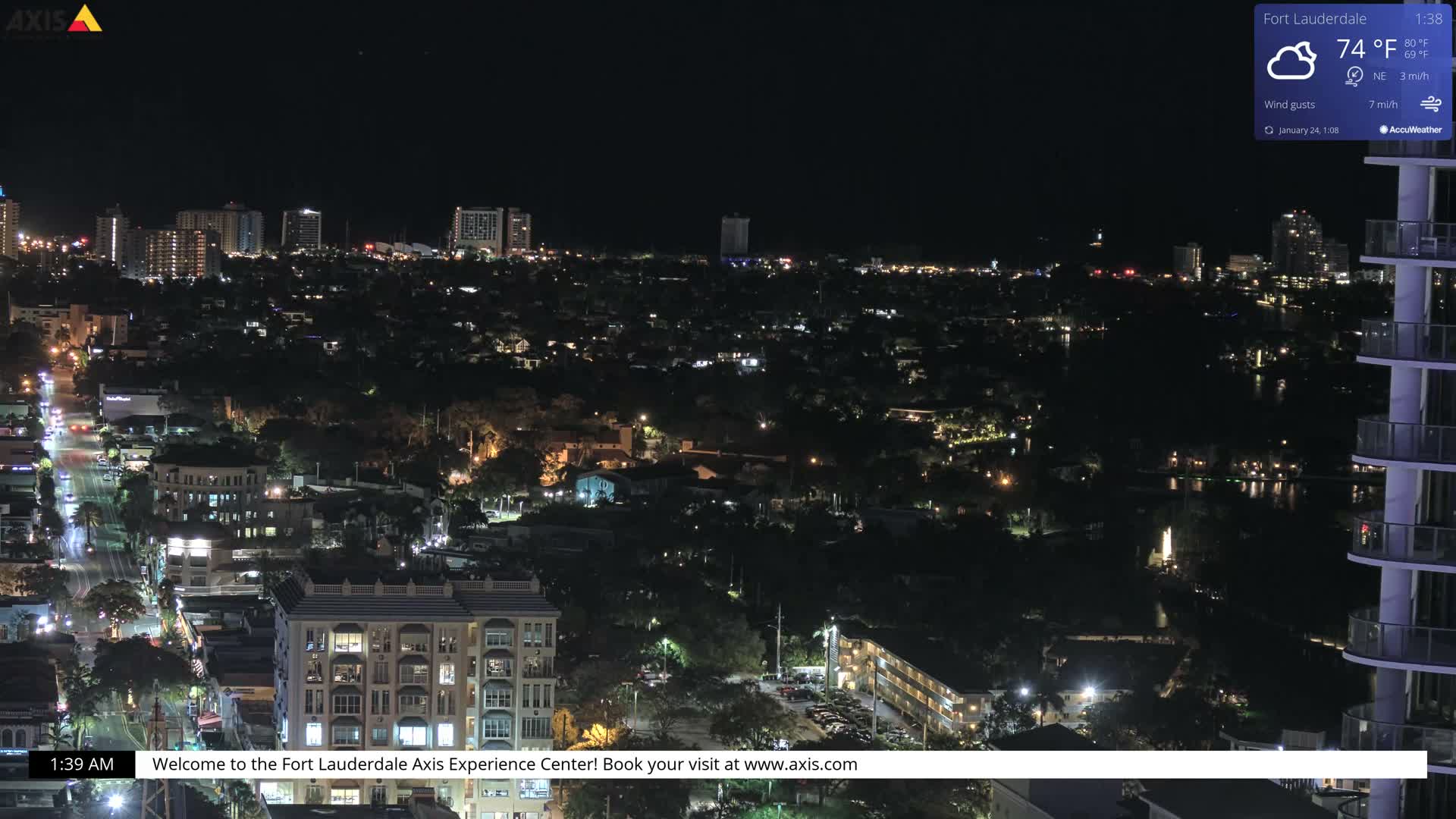Click the www.axis.com address in banner
Image resolution: width=1456 pixels, height=819 pixels.
pos(801,764)
